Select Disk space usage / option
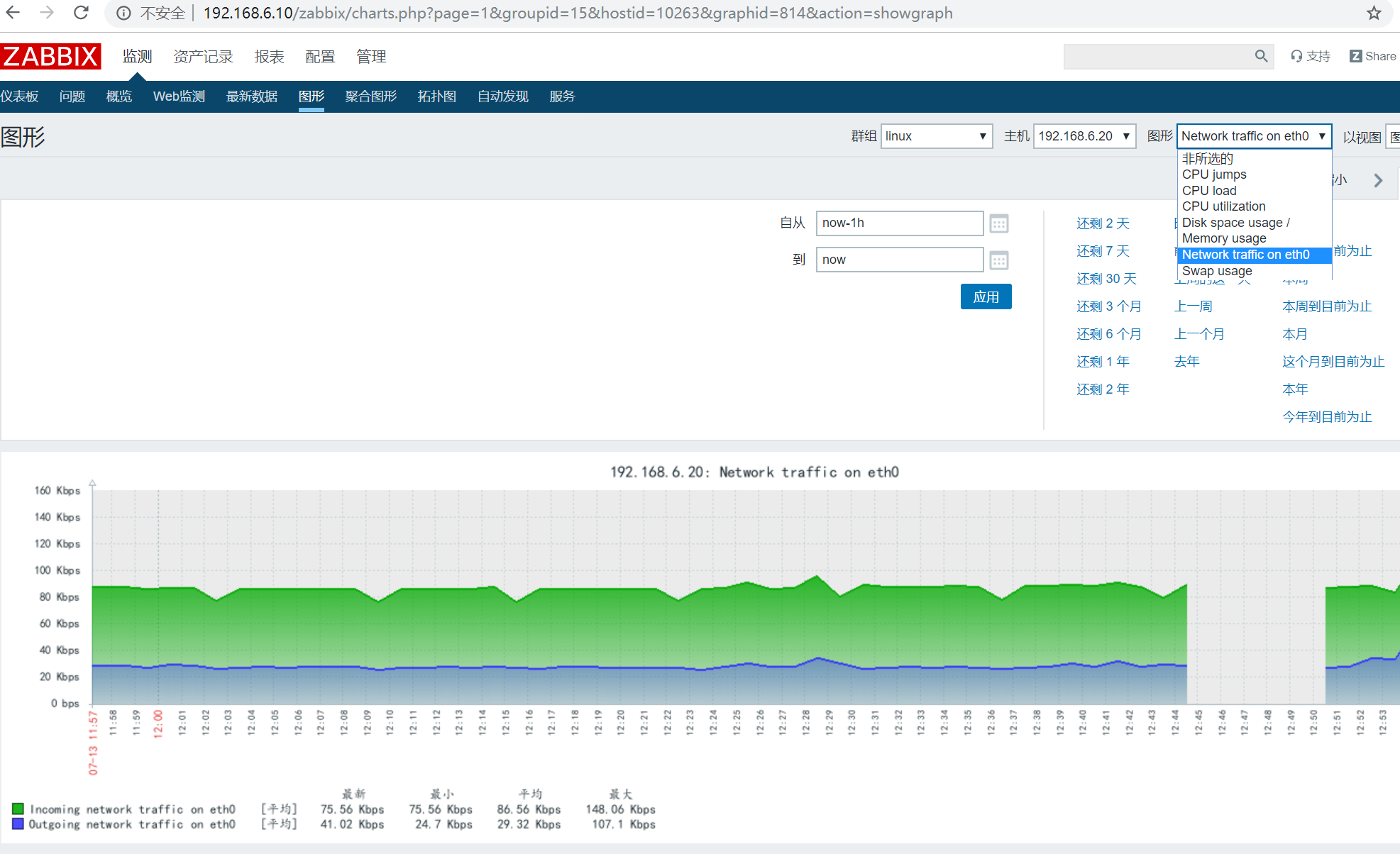Viewport: 1400px width, 854px height. (1254, 223)
